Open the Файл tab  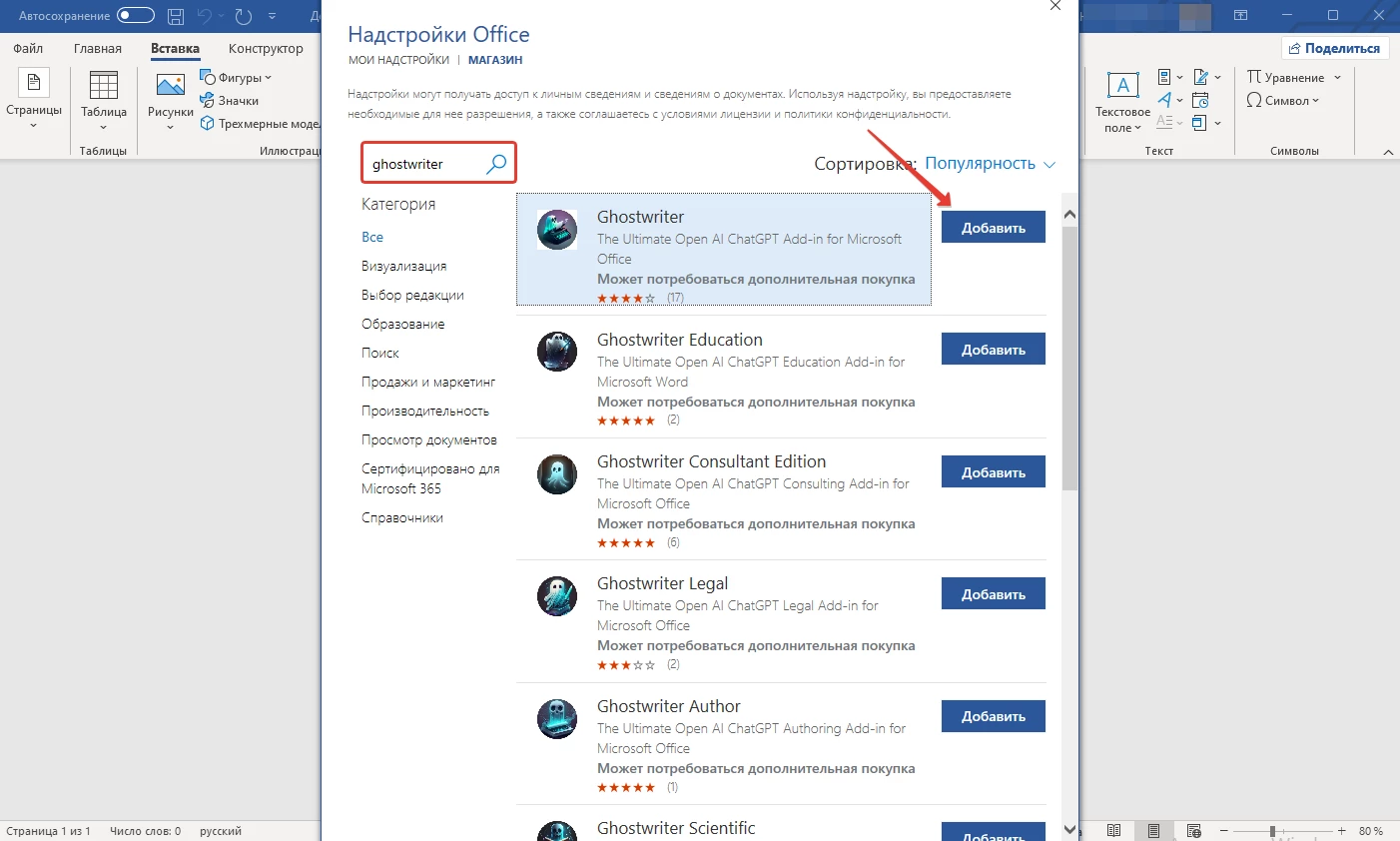(28, 48)
